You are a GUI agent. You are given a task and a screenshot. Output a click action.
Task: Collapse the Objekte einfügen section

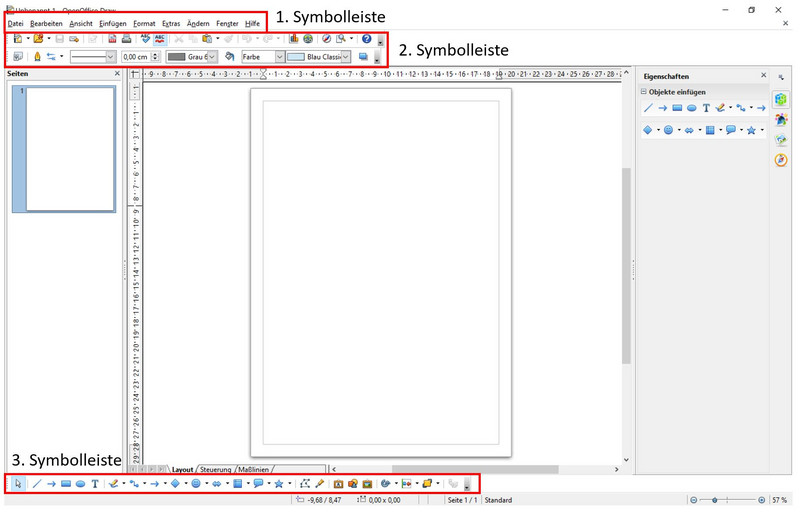coord(645,92)
